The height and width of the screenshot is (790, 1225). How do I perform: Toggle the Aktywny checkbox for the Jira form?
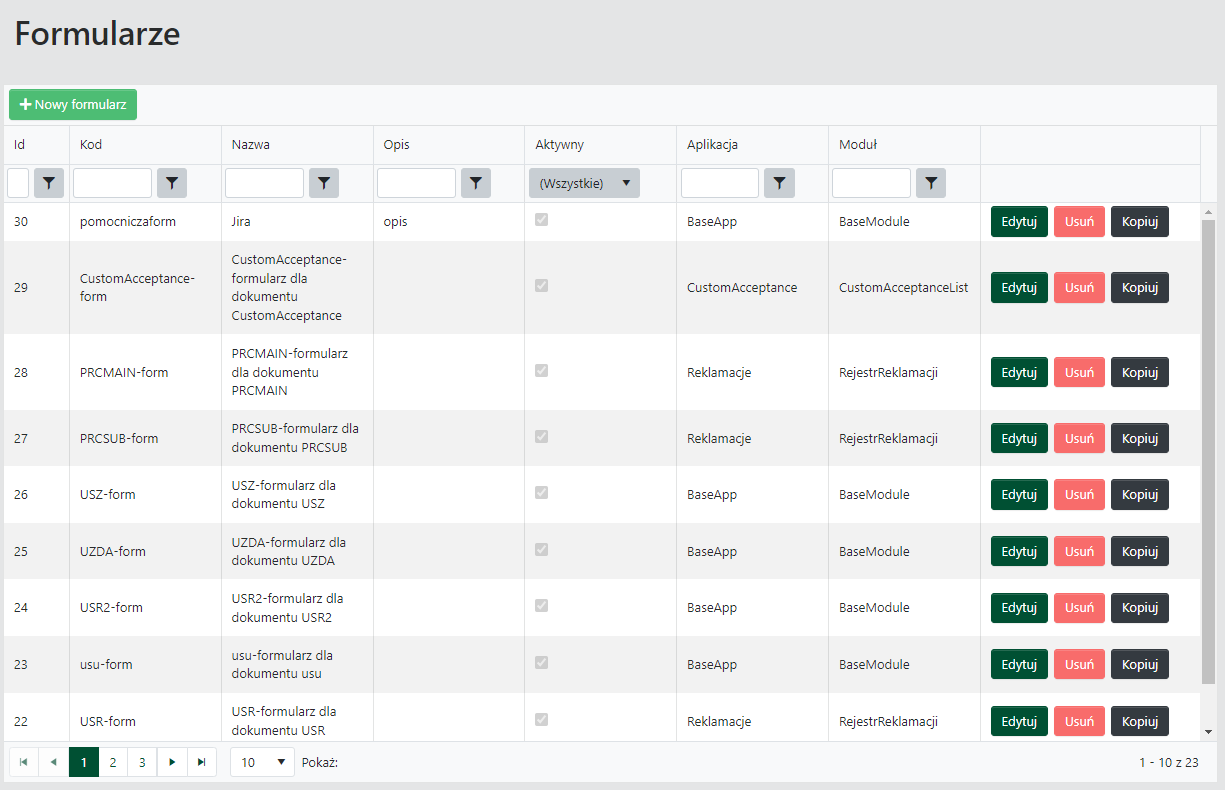tap(541, 219)
